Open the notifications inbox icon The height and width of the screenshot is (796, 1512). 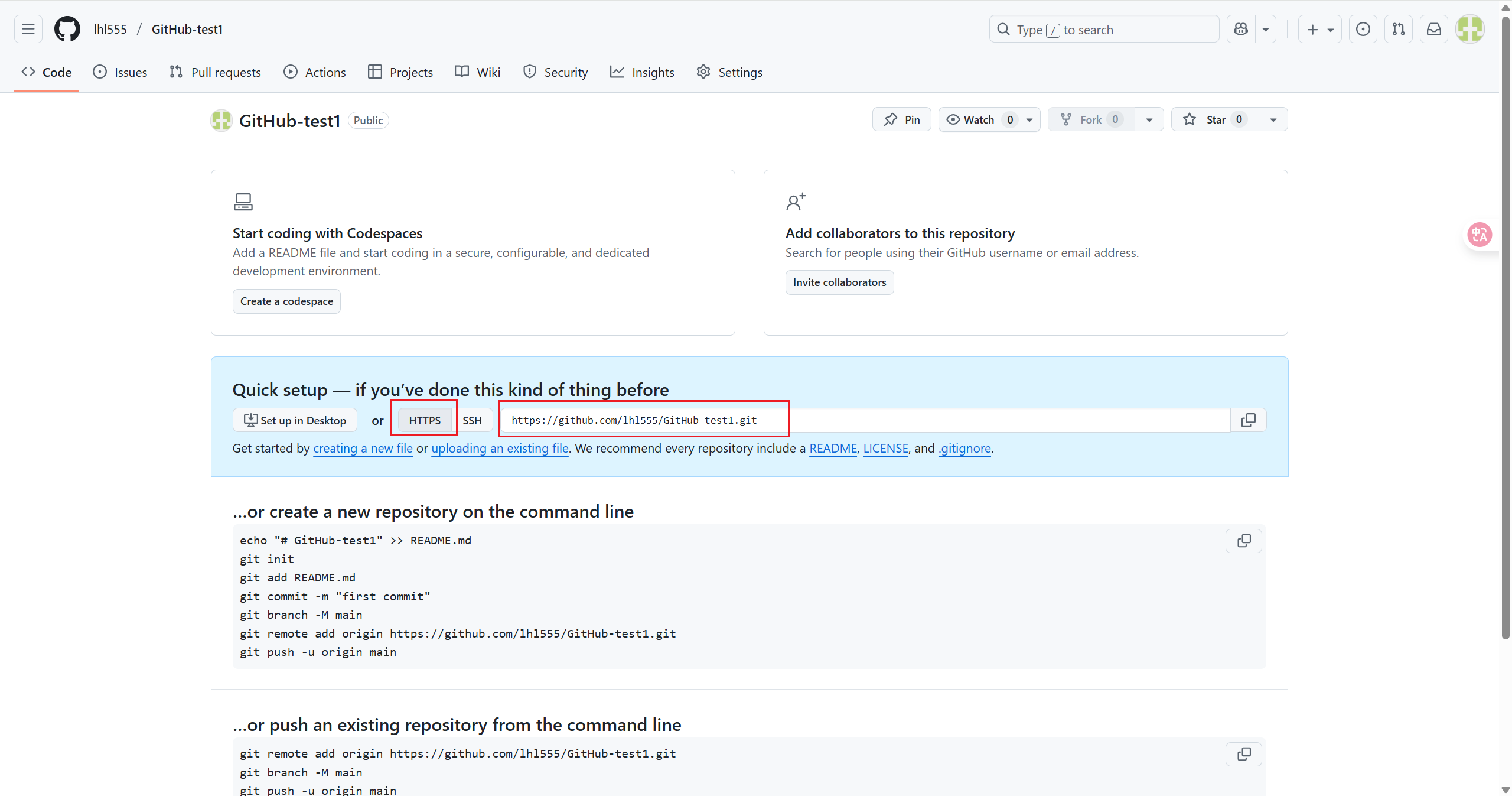pyautogui.click(x=1434, y=29)
